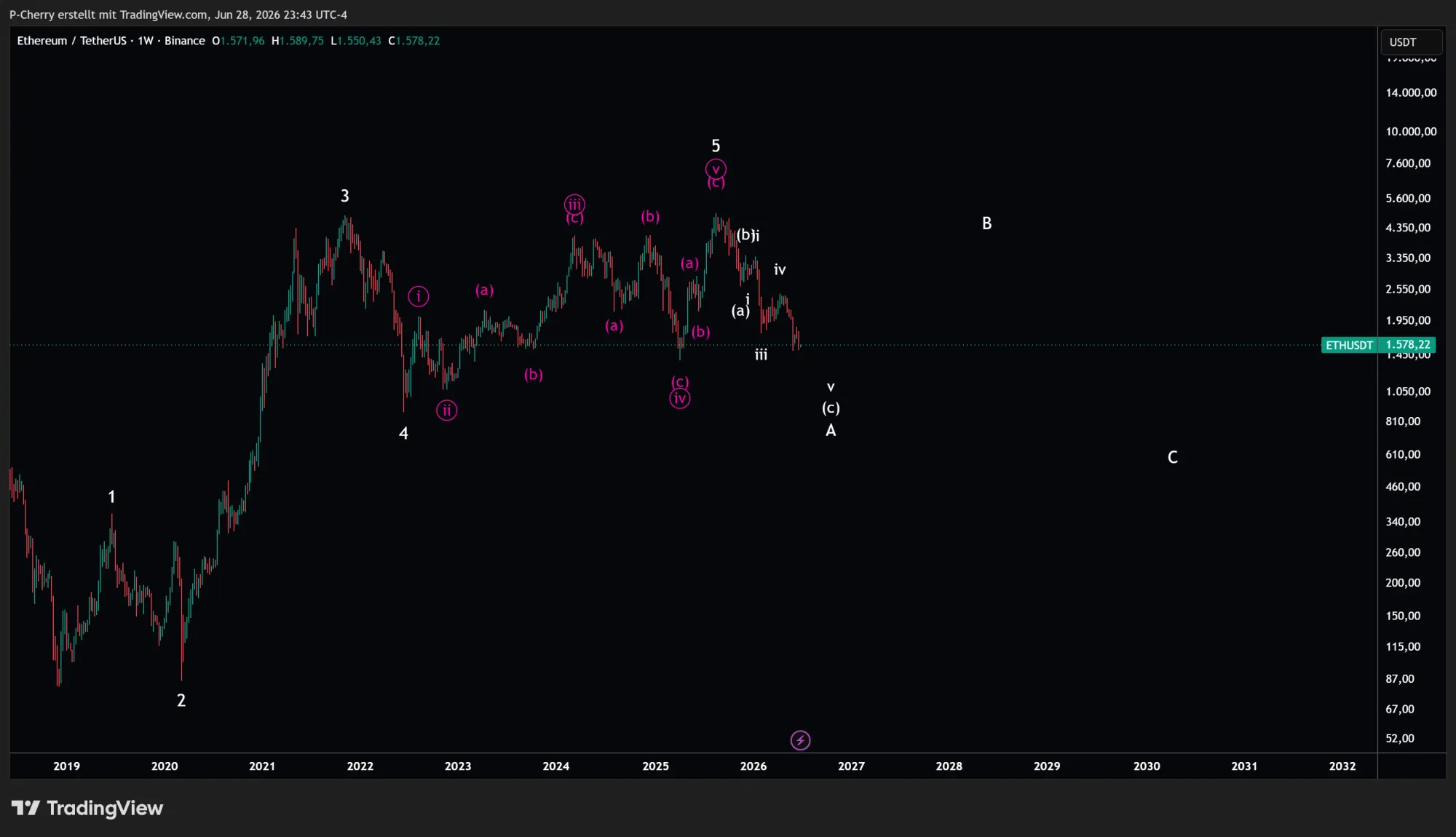Select circled pink wave i label
Screen dimensions: 1456x837
(x=419, y=296)
